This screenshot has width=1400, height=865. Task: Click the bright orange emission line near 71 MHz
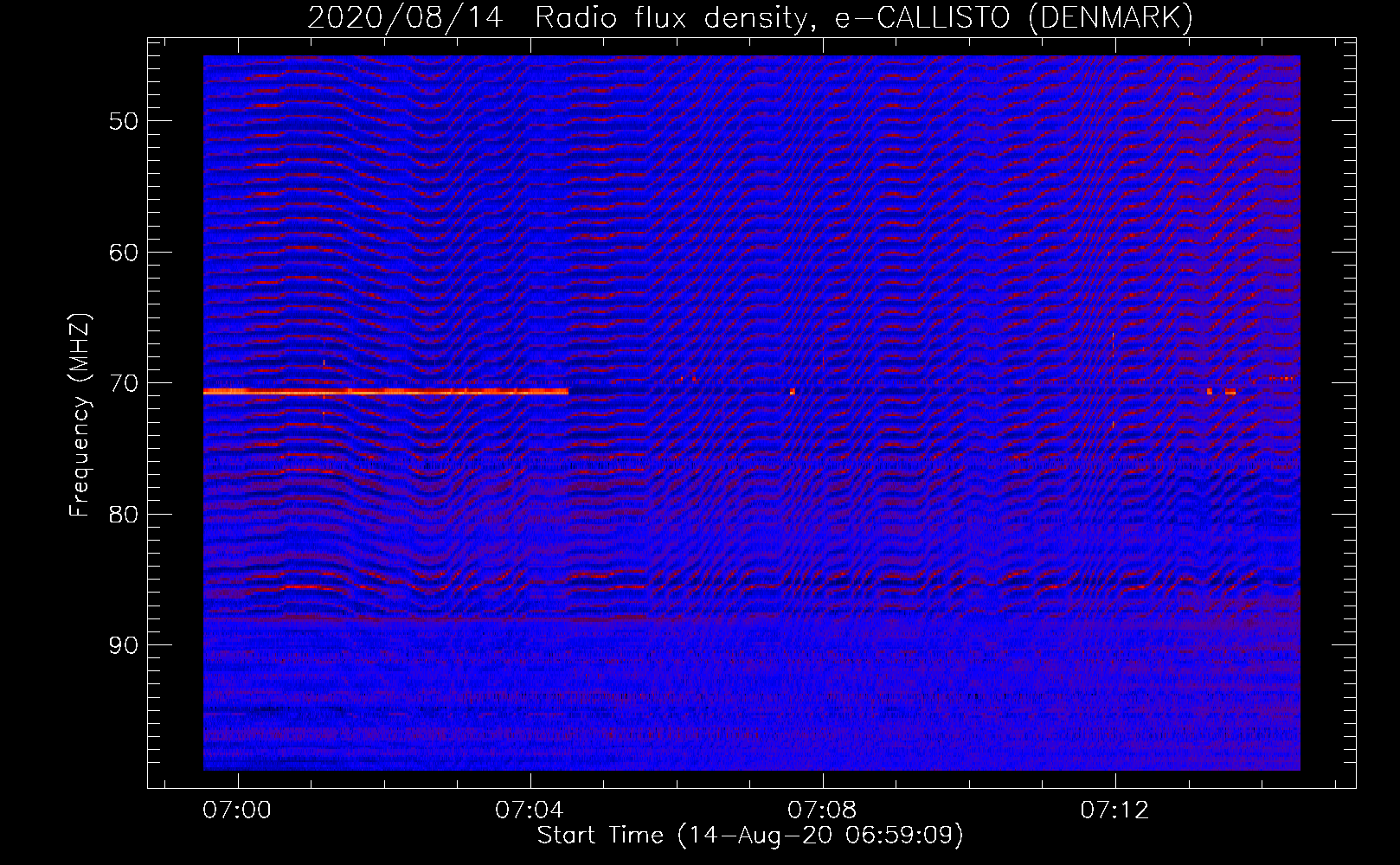386,392
